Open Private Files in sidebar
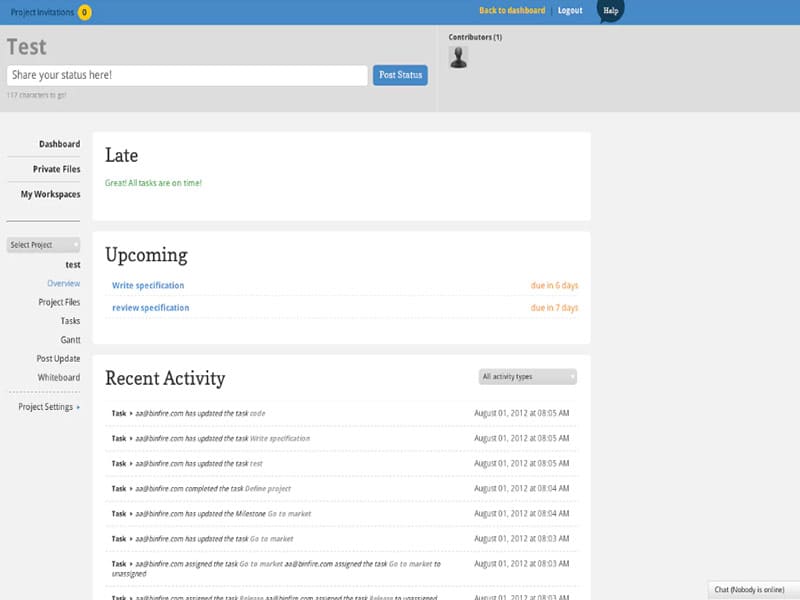Viewport: 800px width, 600px height. pyautogui.click(x=56, y=169)
